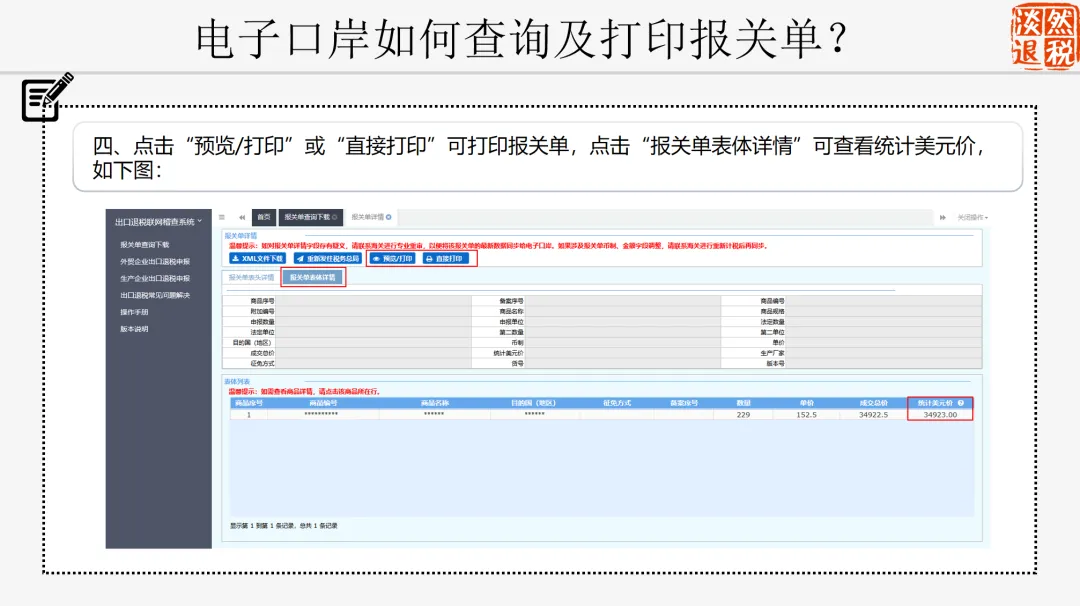Viewport: 1080px width, 606px height.
Task: Click the 数量 table column header
Action: [x=743, y=403]
